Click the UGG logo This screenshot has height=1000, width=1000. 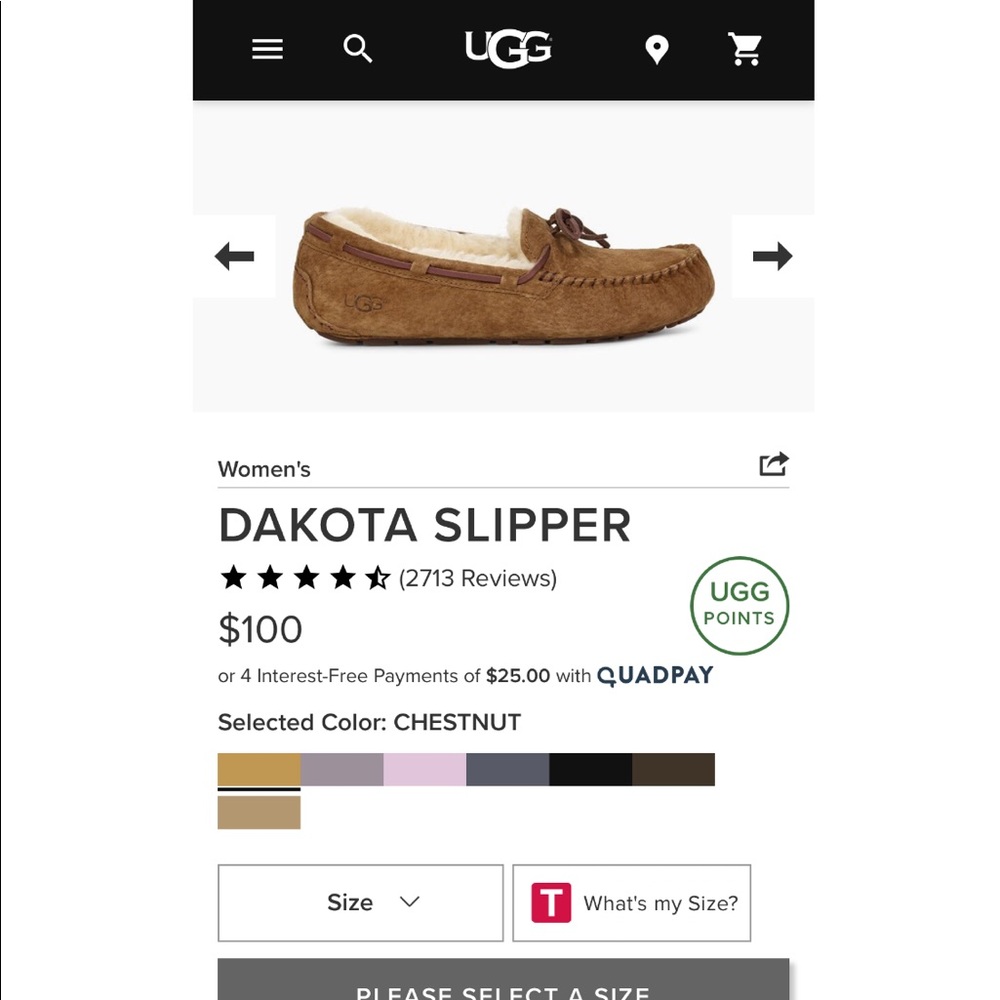(506, 48)
